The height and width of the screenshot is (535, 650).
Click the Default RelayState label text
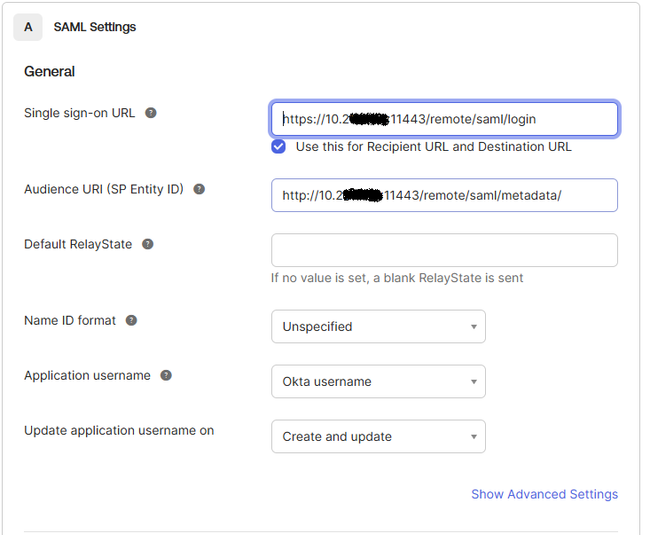(78, 244)
